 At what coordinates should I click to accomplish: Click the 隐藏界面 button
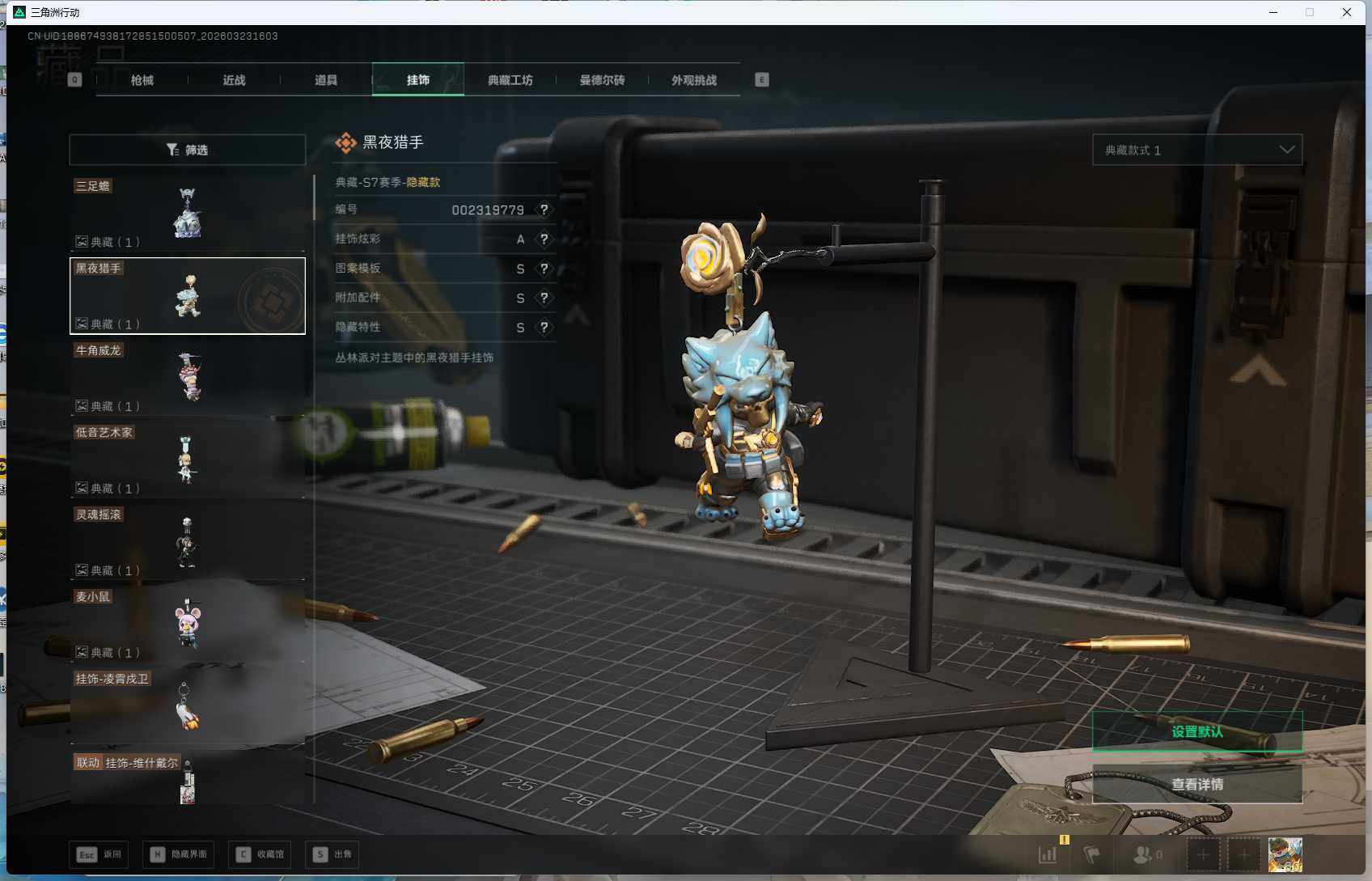coord(179,854)
